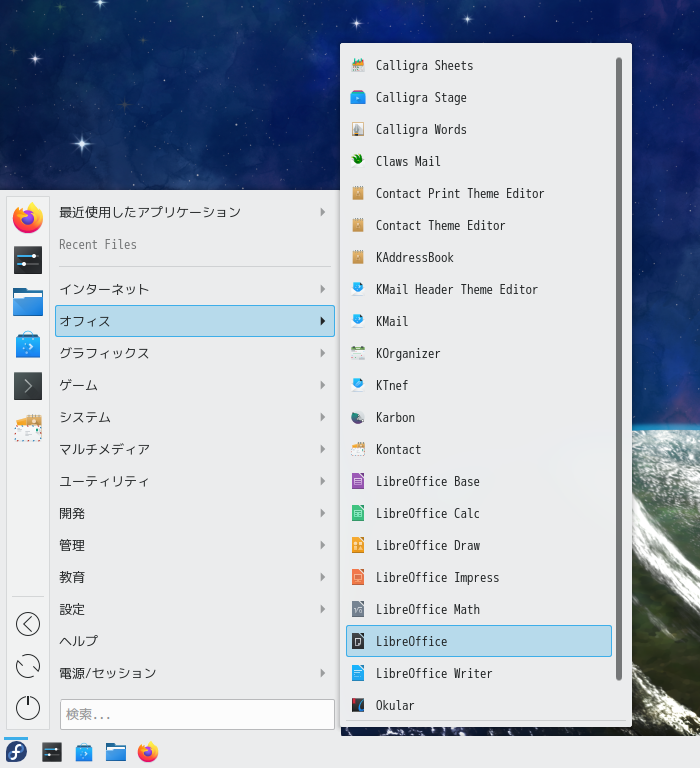Open Contact Theme Editor
Screen dimensions: 700x768
pos(479,225)
